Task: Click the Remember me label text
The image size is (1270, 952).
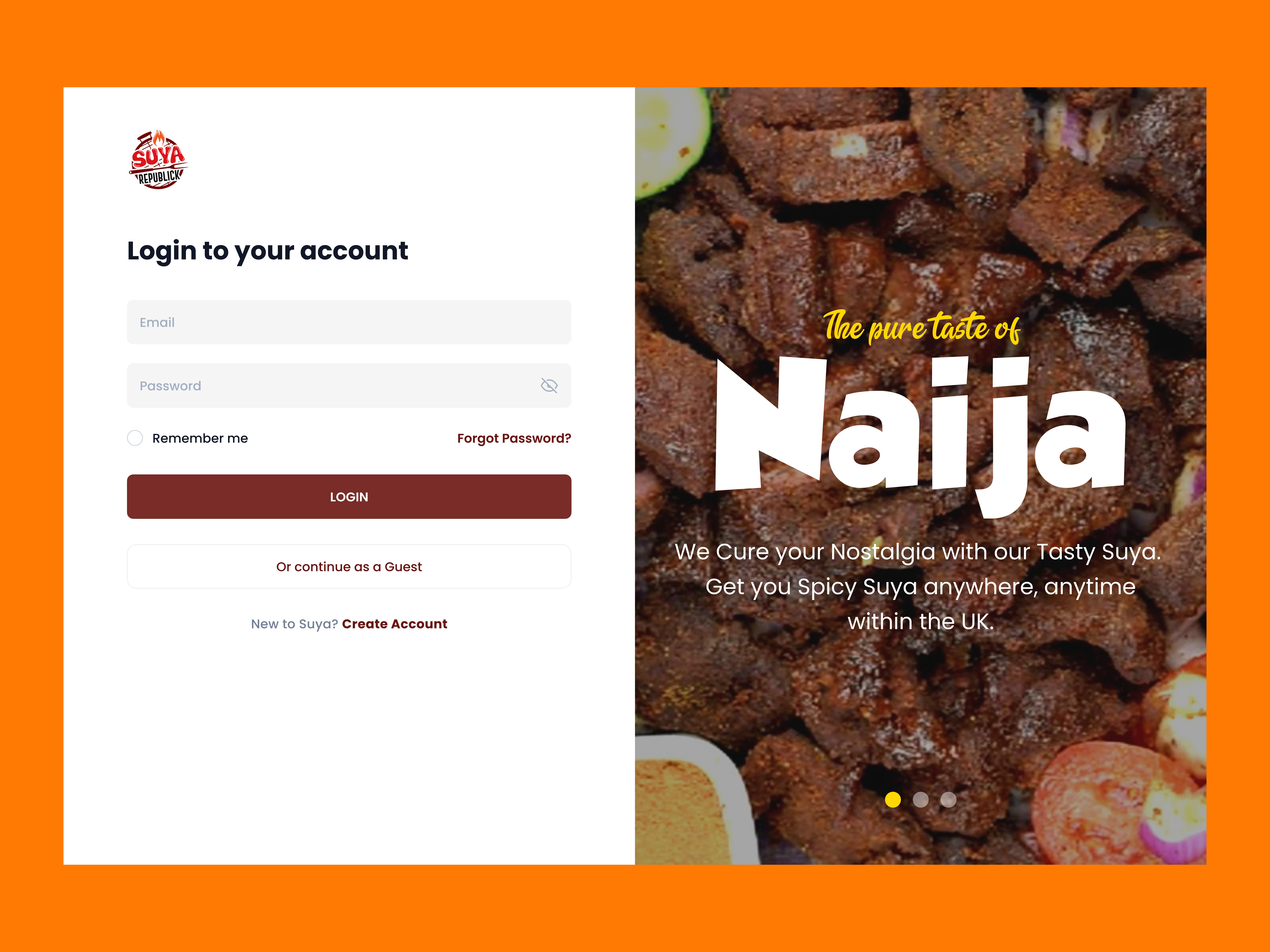Action: [x=200, y=438]
